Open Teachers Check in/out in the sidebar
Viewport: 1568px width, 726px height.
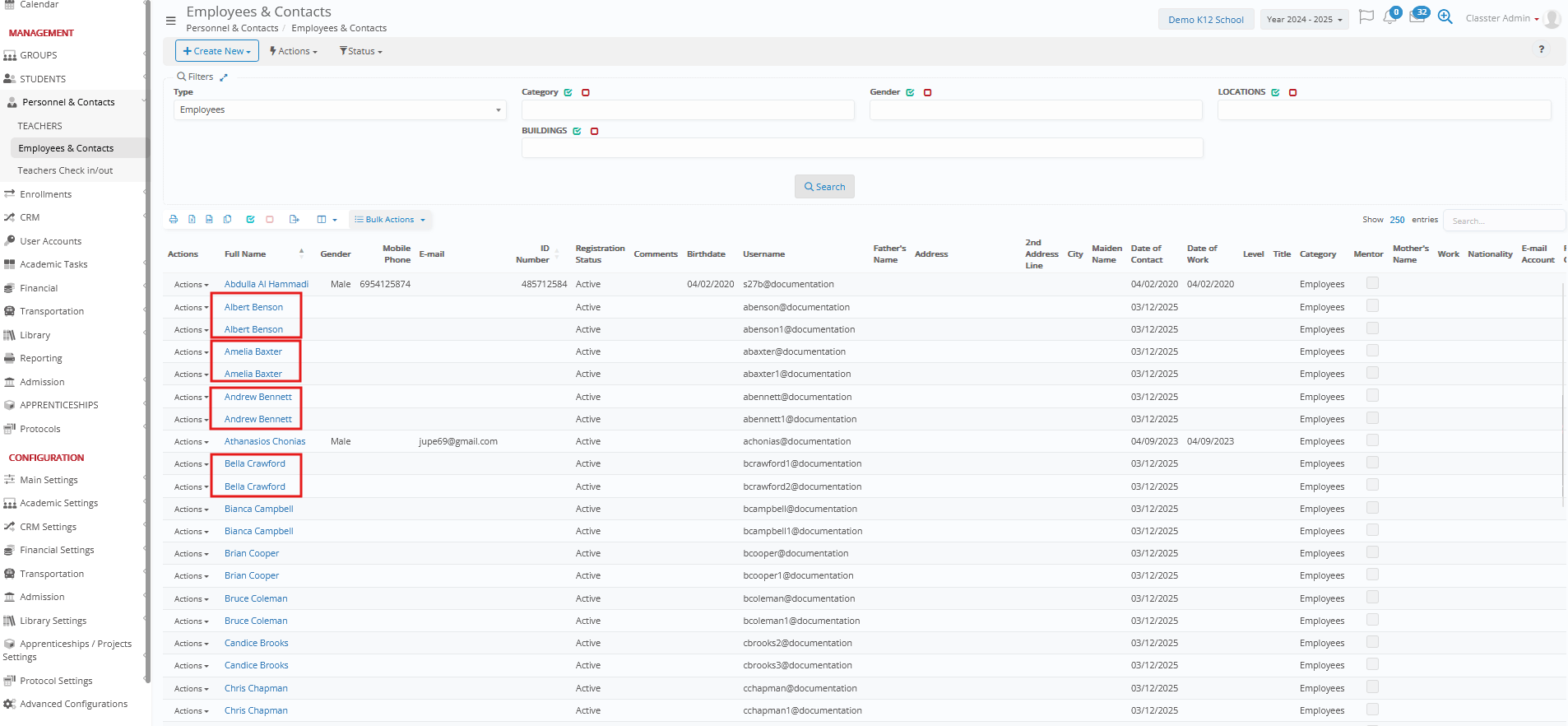65,170
